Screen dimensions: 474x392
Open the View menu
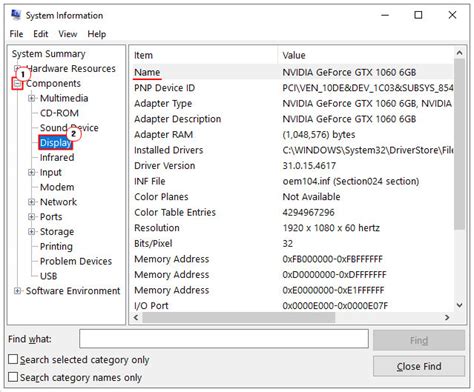pos(68,34)
